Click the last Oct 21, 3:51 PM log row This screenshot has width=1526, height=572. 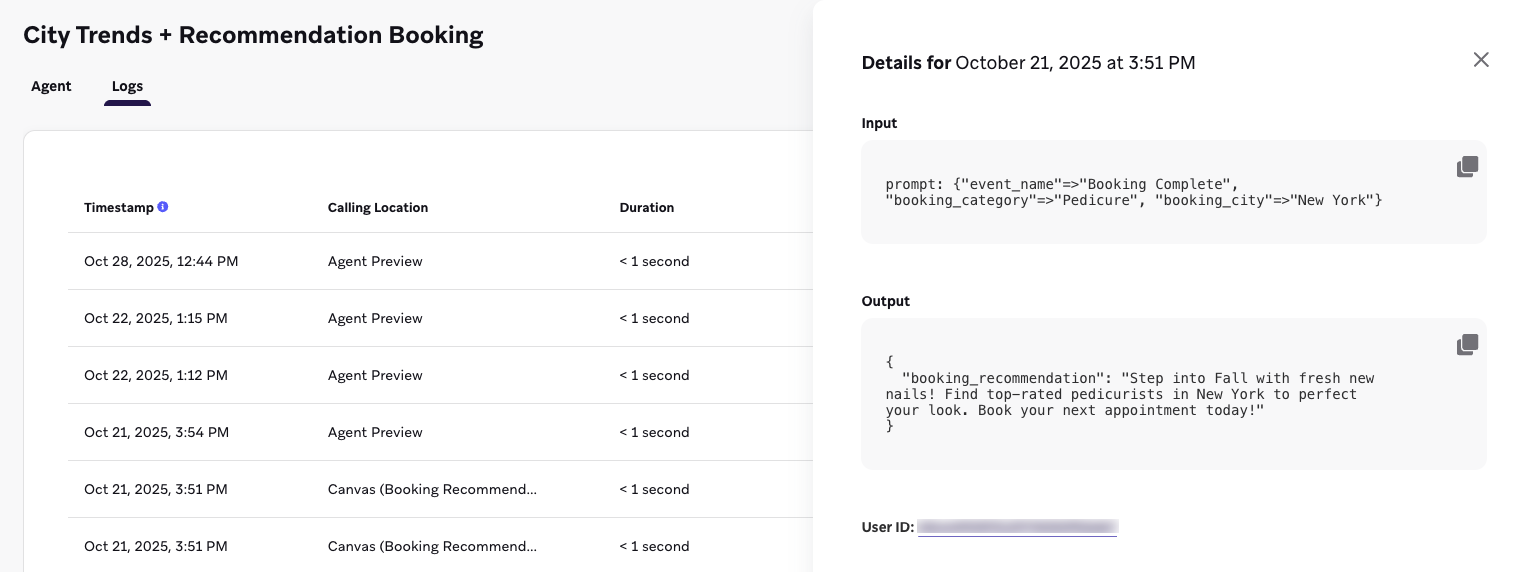(156, 547)
